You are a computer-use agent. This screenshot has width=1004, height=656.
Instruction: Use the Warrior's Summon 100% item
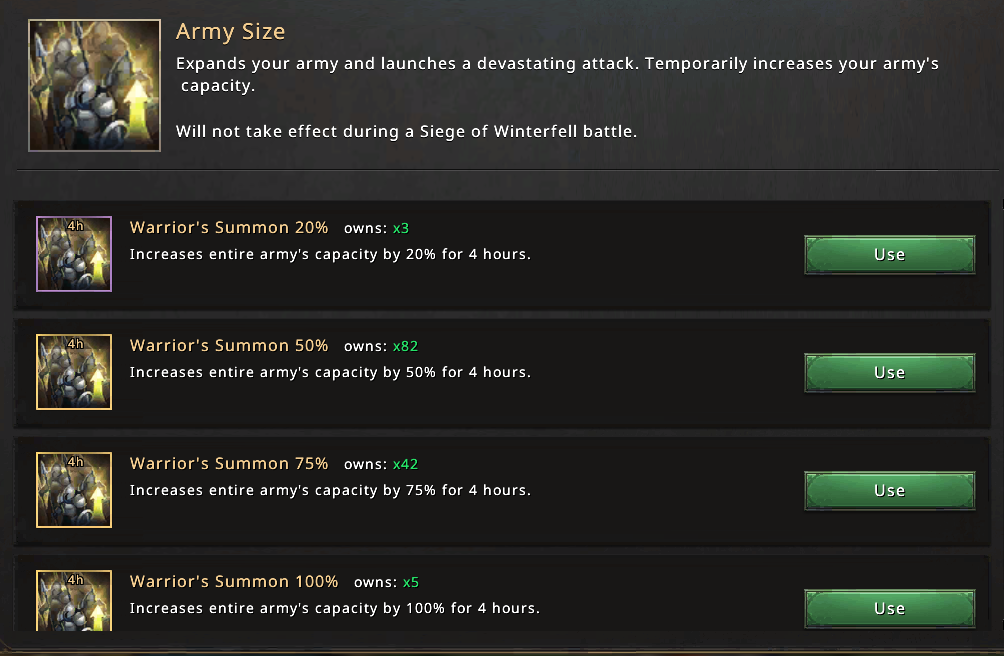point(889,608)
